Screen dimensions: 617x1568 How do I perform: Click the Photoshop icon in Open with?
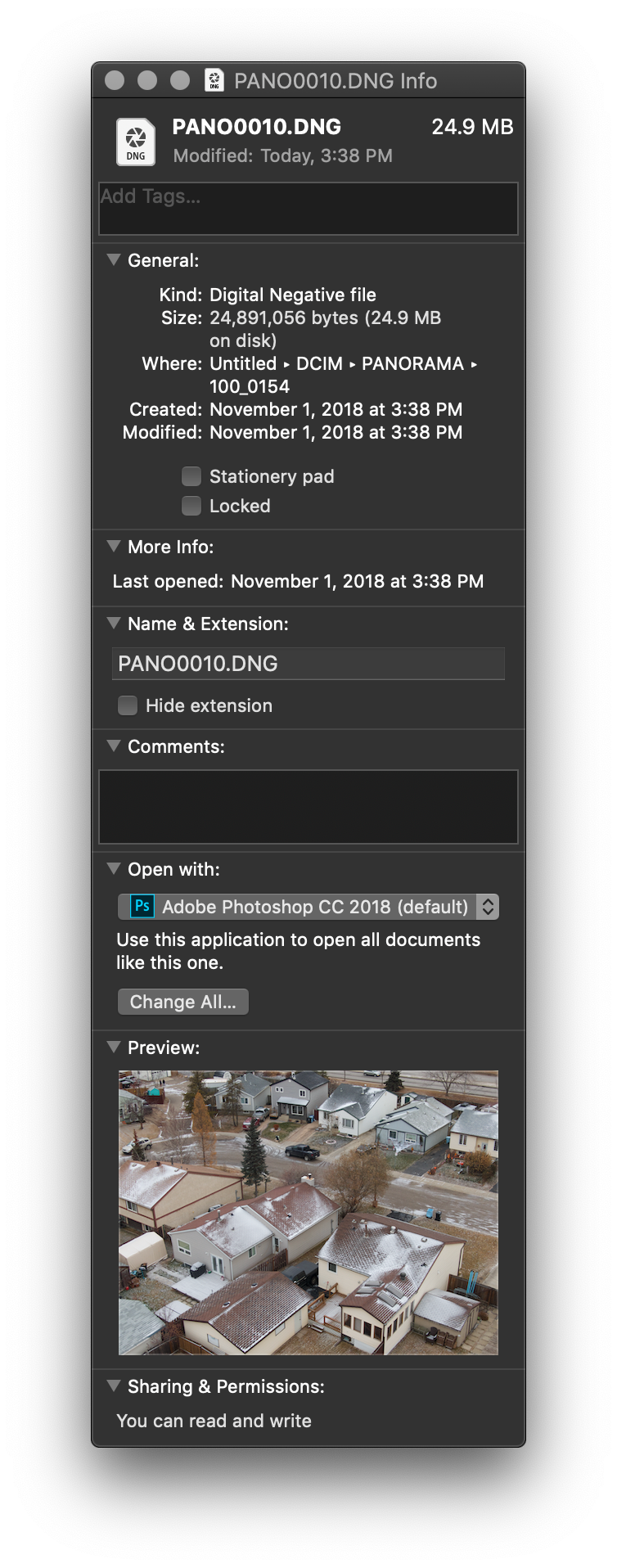point(142,906)
